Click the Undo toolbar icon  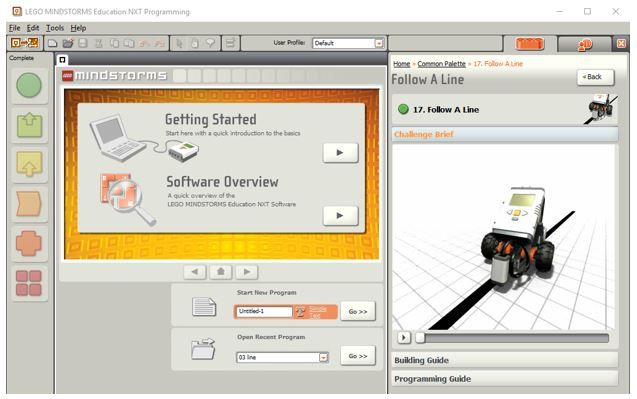[145, 43]
